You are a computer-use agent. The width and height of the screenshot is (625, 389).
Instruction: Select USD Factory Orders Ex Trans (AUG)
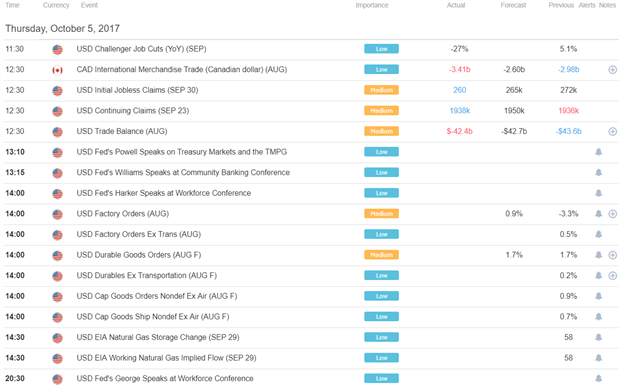(139, 234)
